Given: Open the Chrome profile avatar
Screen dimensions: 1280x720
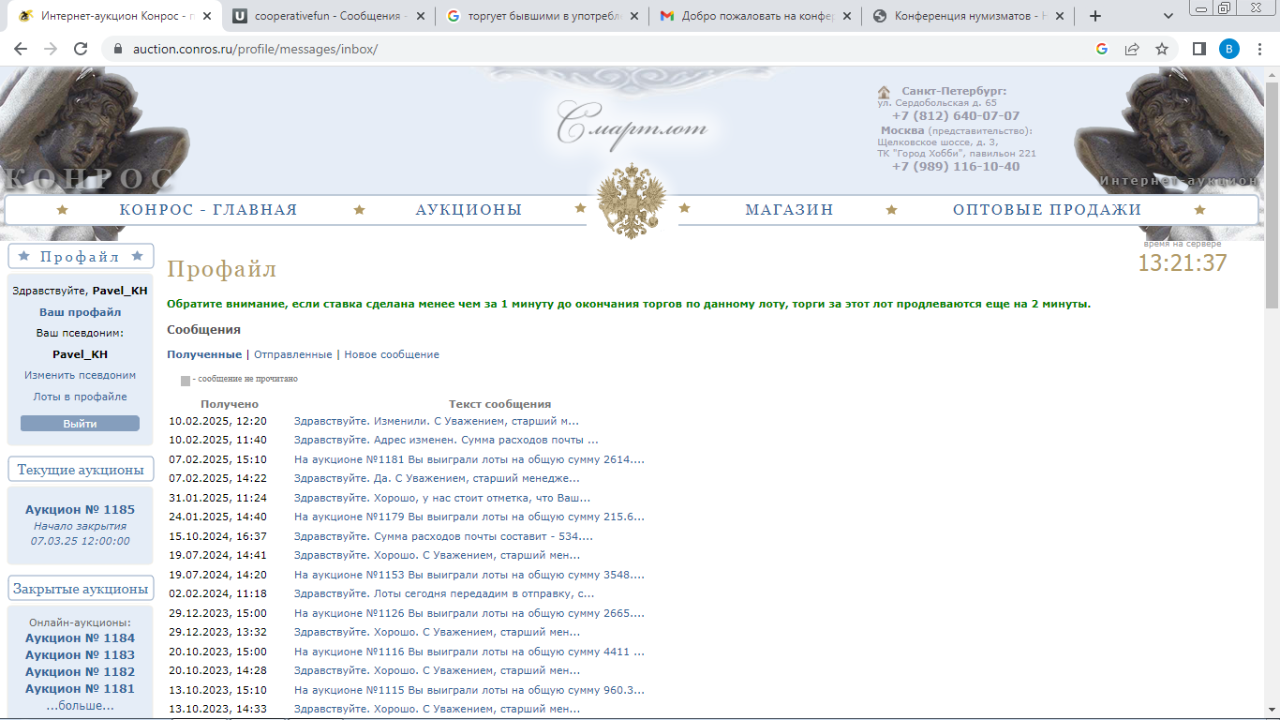Looking at the screenshot, I should coord(1229,49).
